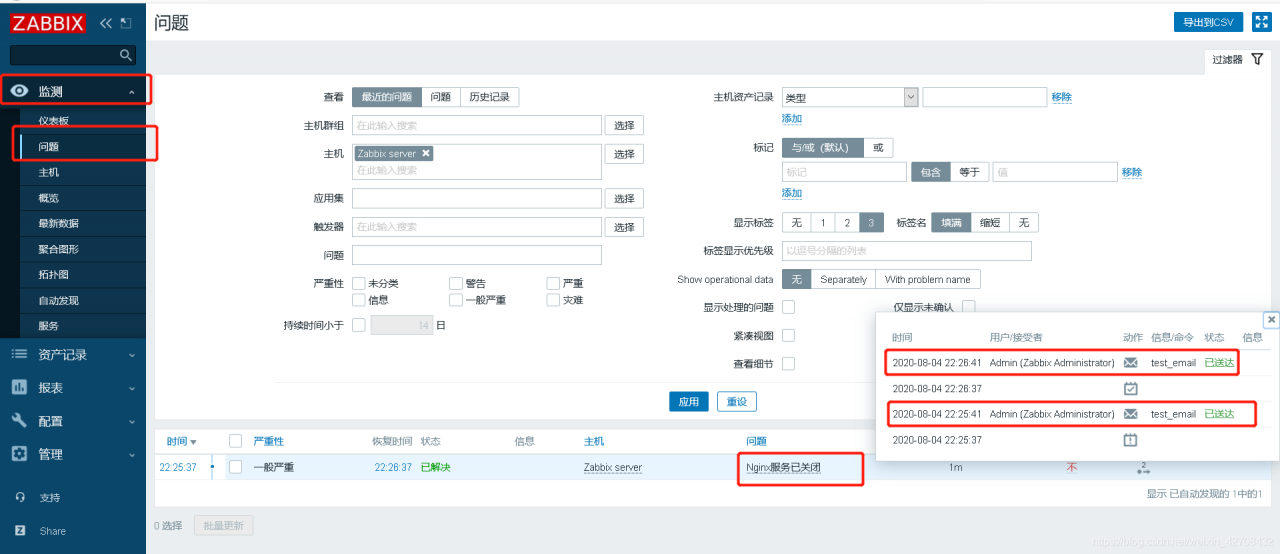The image size is (1280, 554).
Task: Expand the 管理 menu section
Action: click(132, 454)
